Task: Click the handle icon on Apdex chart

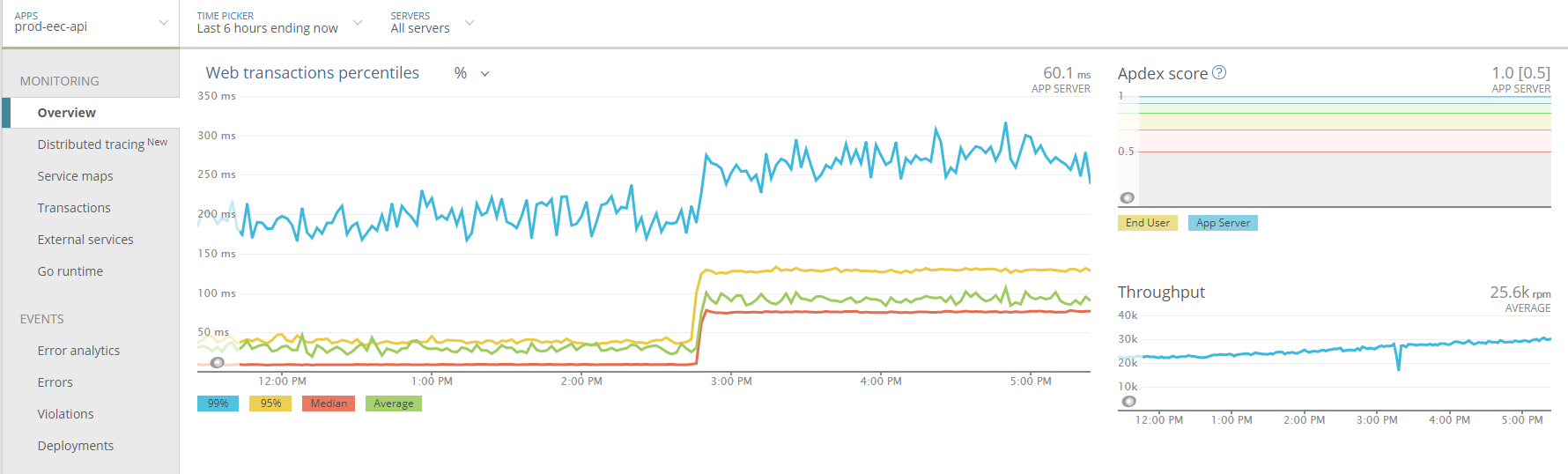Action: (x=1127, y=198)
